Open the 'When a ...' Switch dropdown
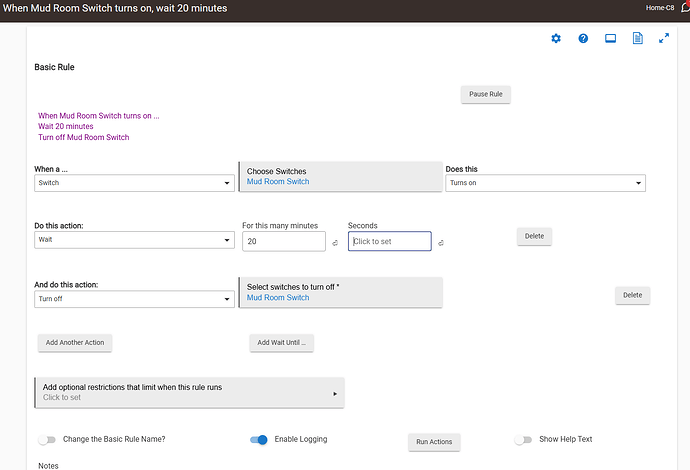This screenshot has height=470, width=690. (134, 183)
